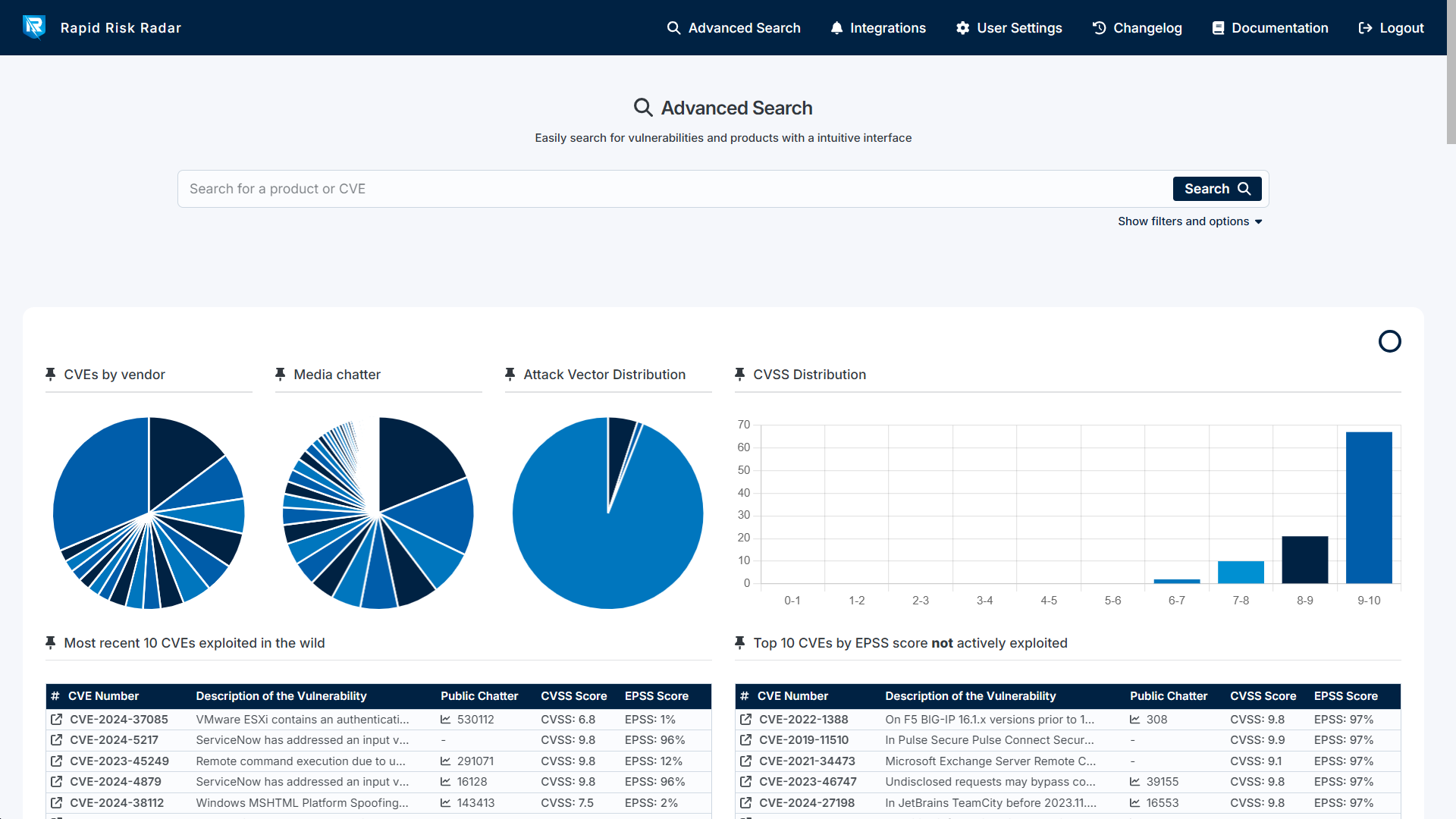The height and width of the screenshot is (819, 1456).
Task: Click the 9-10 CVSS distribution bar
Action: pyautogui.click(x=1369, y=507)
